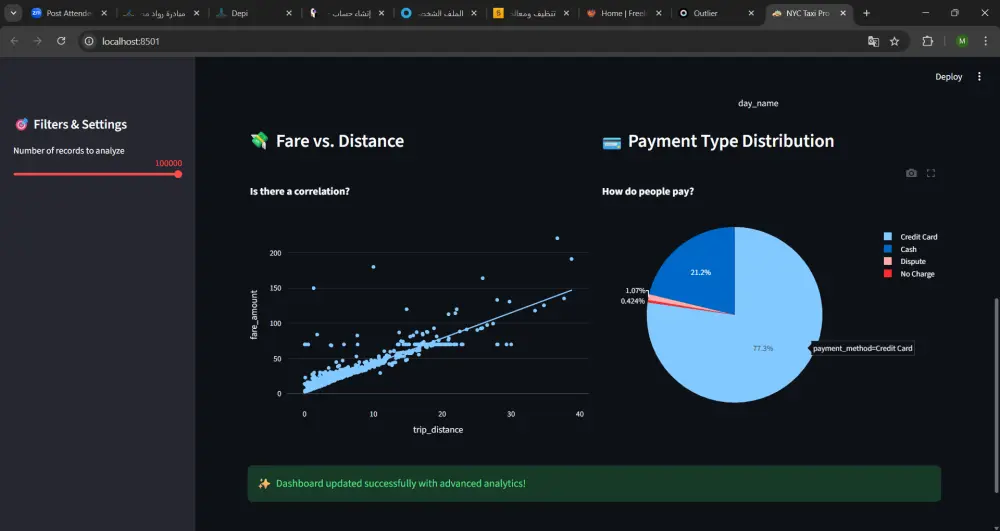The image size is (1000, 531).
Task: Toggle Credit Card legend entry
Action: click(x=910, y=236)
